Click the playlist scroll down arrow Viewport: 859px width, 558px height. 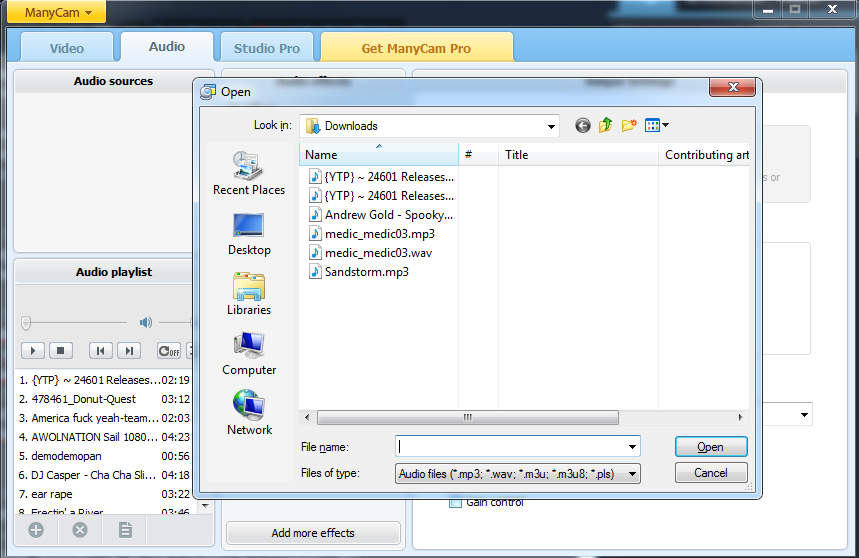(205, 506)
